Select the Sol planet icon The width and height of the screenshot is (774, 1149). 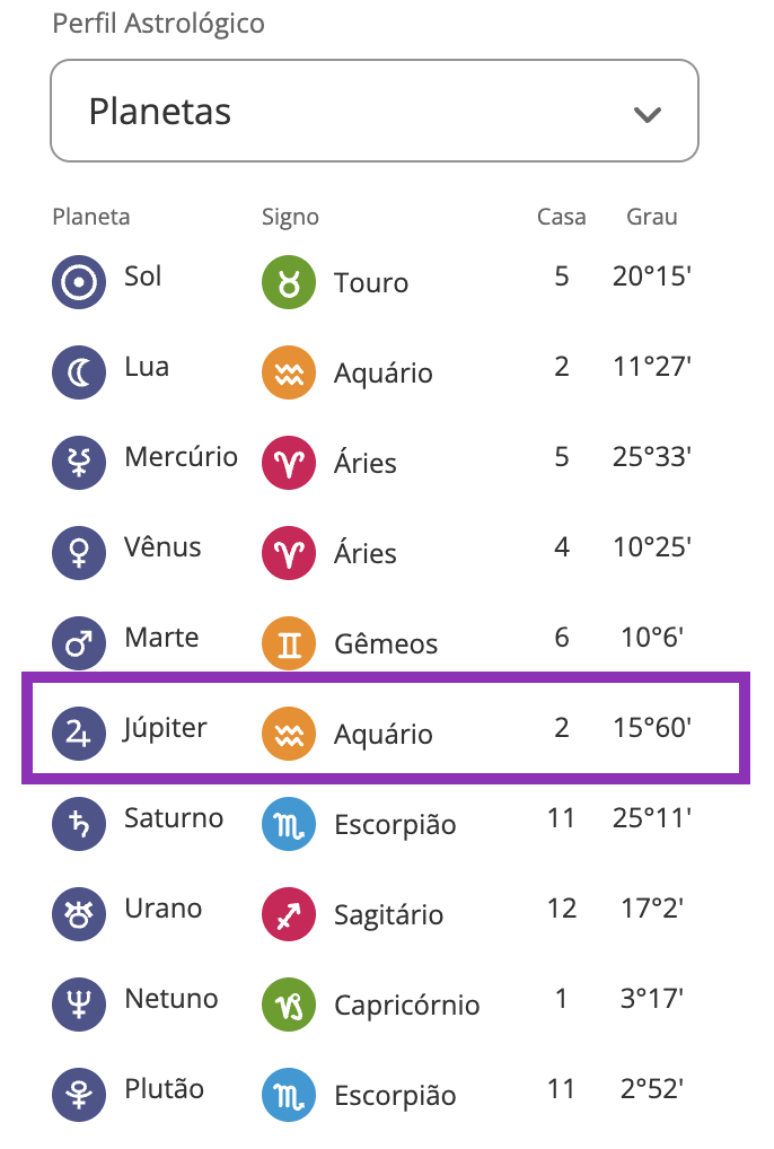pyautogui.click(x=78, y=281)
